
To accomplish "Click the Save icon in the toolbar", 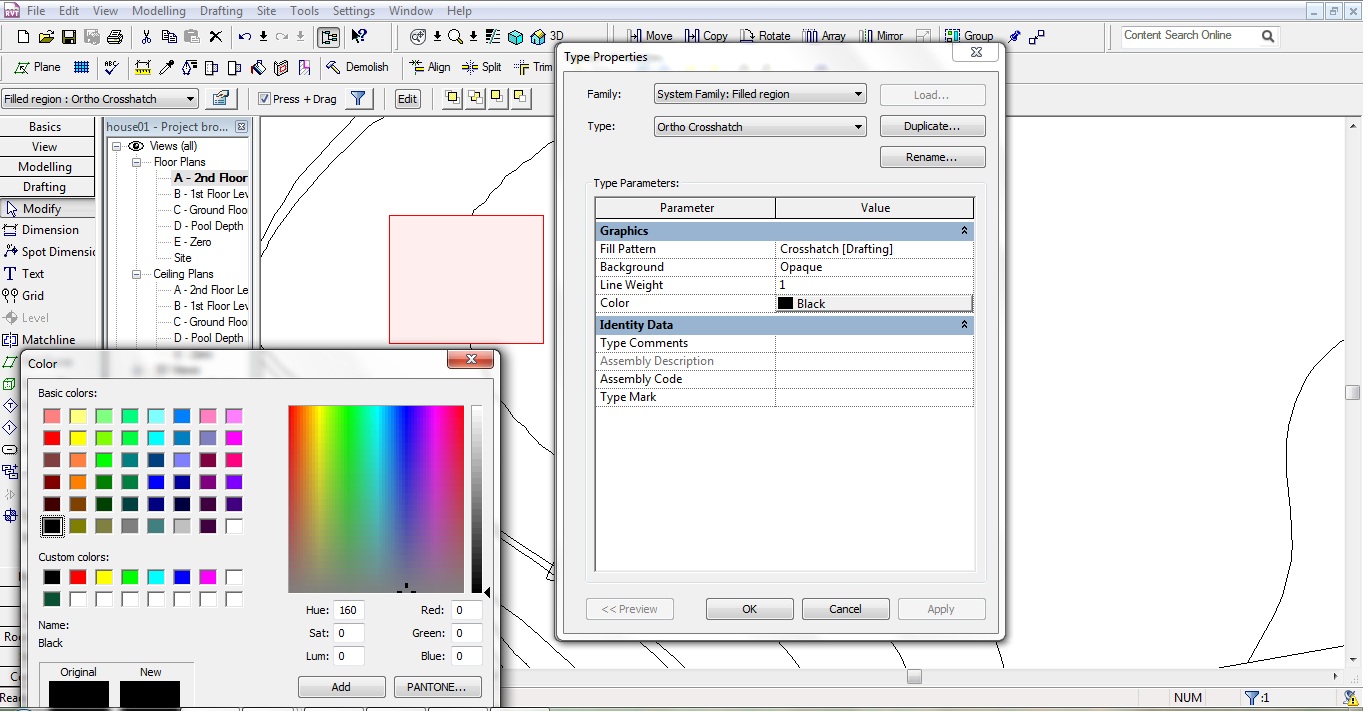I will pyautogui.click(x=69, y=37).
